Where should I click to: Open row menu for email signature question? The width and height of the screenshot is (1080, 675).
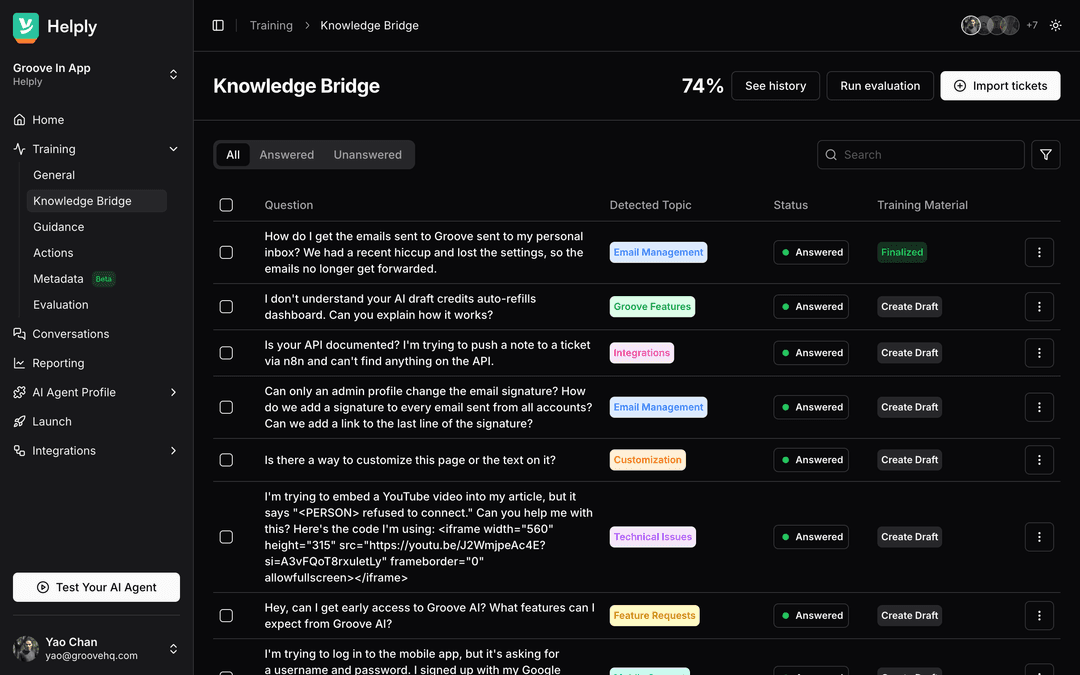tap(1039, 407)
